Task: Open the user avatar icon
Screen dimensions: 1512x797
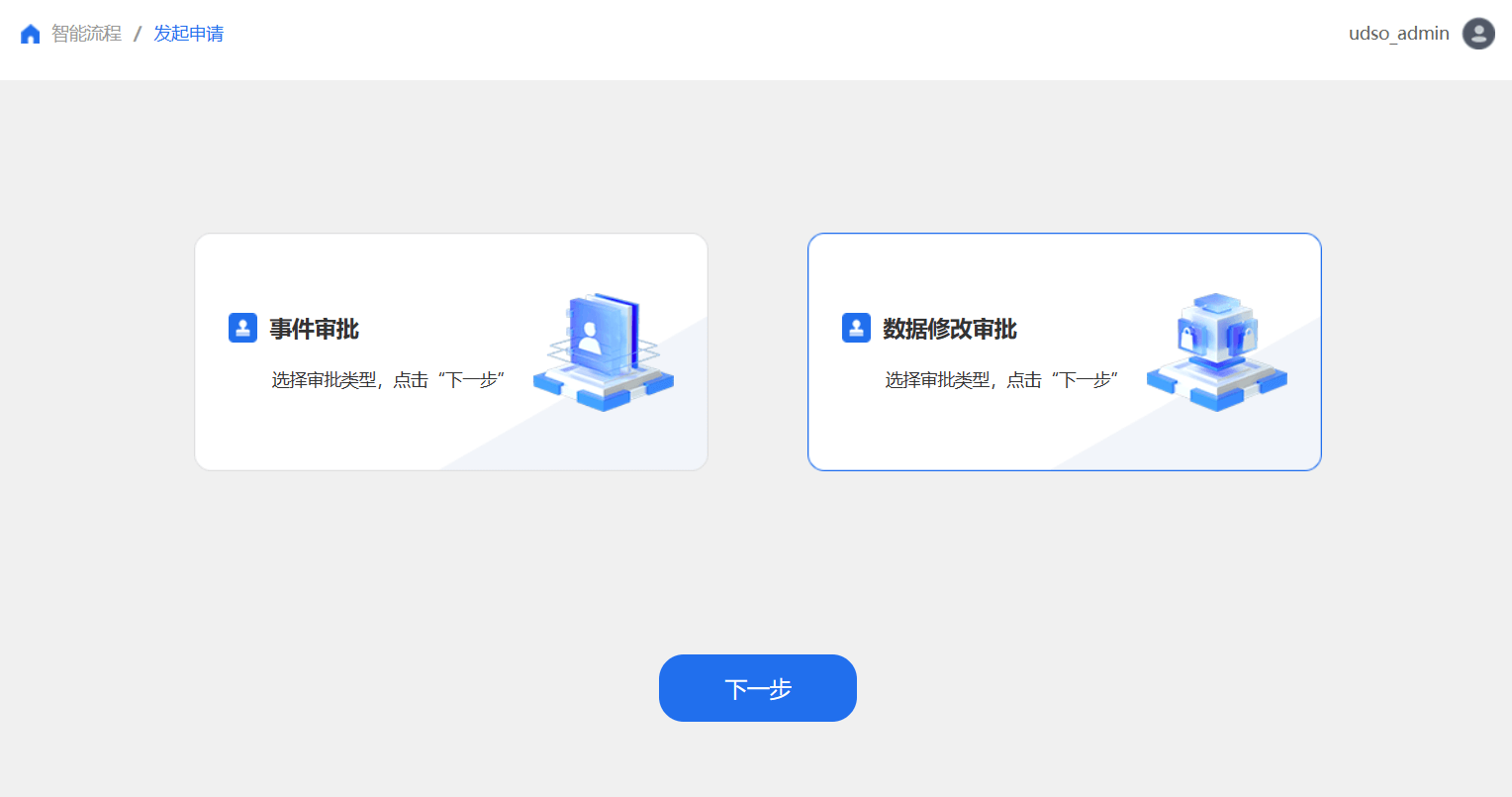Action: (1478, 34)
